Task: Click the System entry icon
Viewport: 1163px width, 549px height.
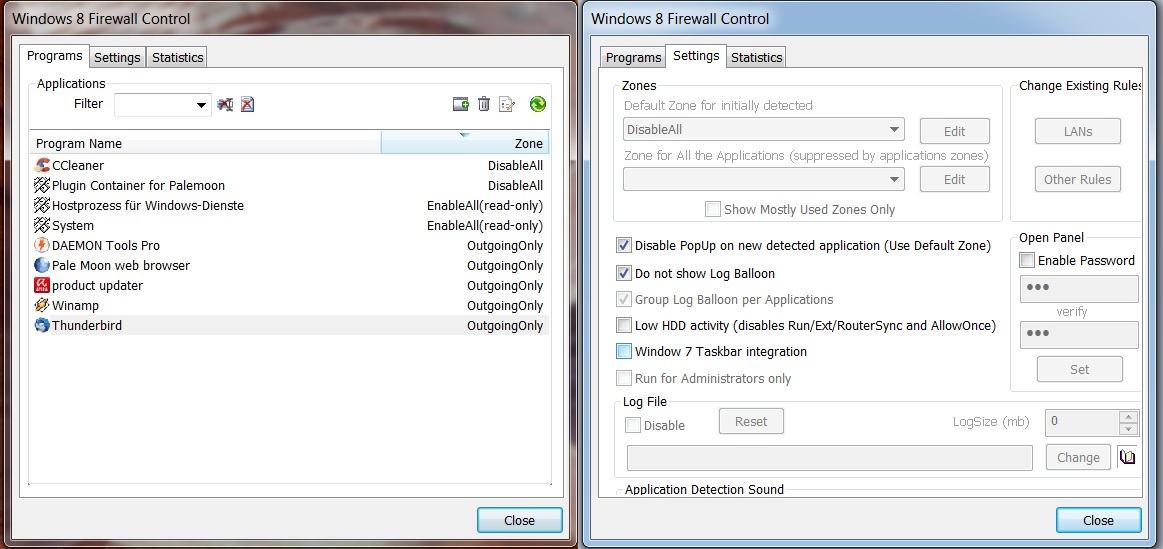Action: point(42,226)
